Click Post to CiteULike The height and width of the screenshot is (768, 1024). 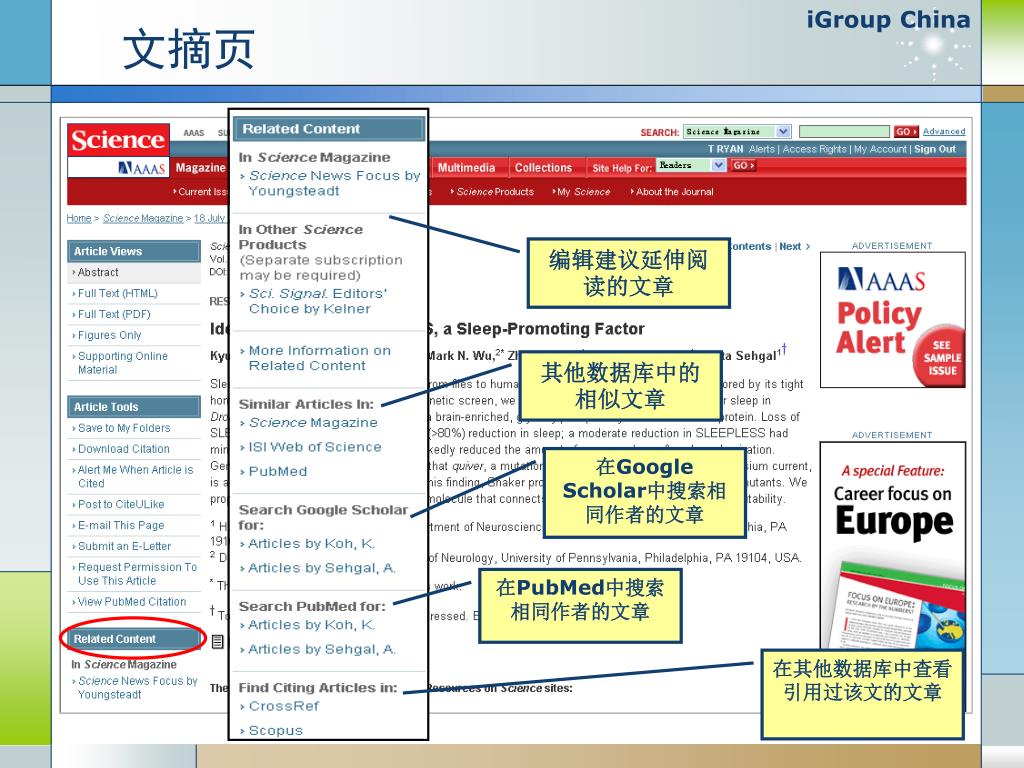(121, 504)
